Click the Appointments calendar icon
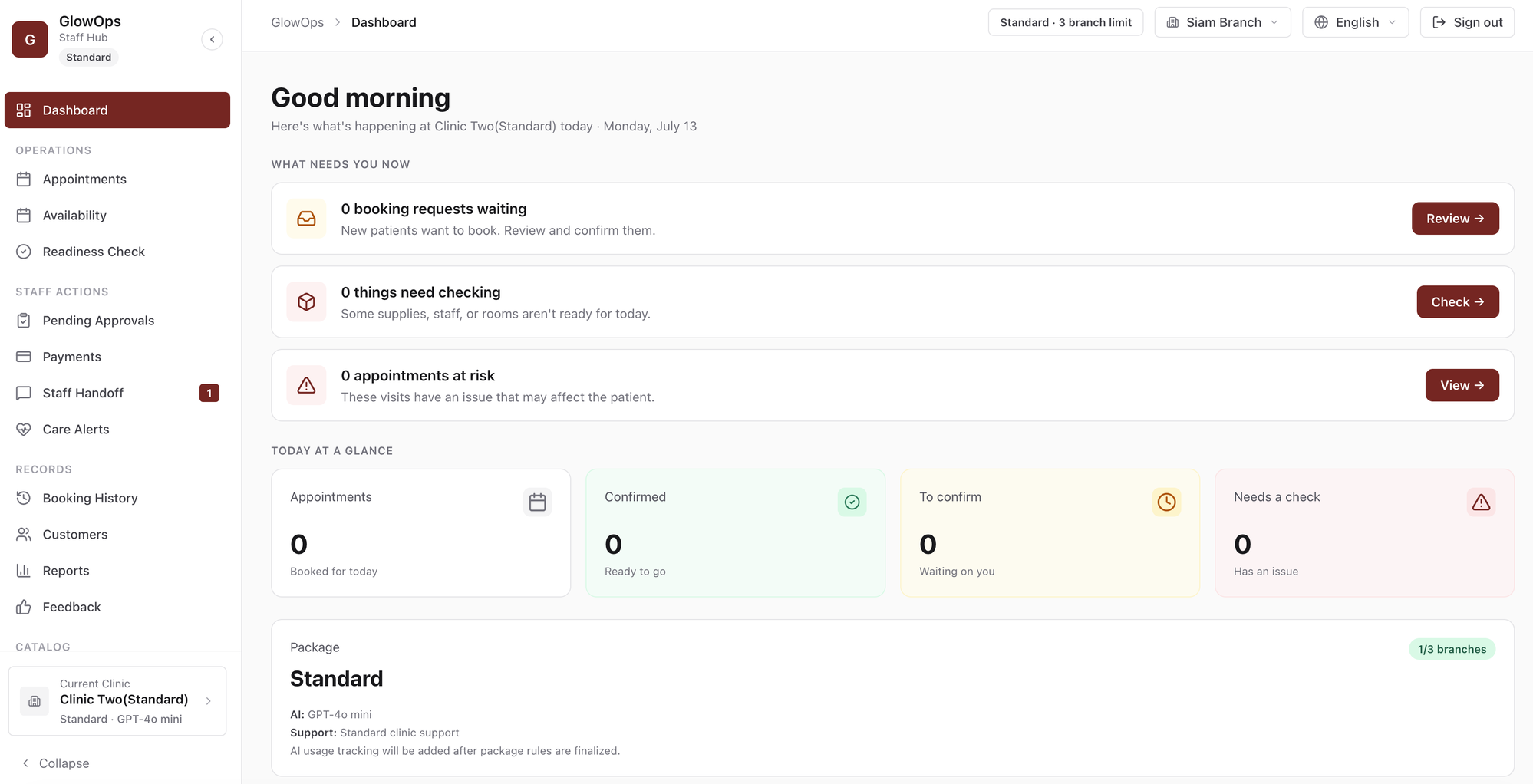The width and height of the screenshot is (1533, 784). (24, 179)
